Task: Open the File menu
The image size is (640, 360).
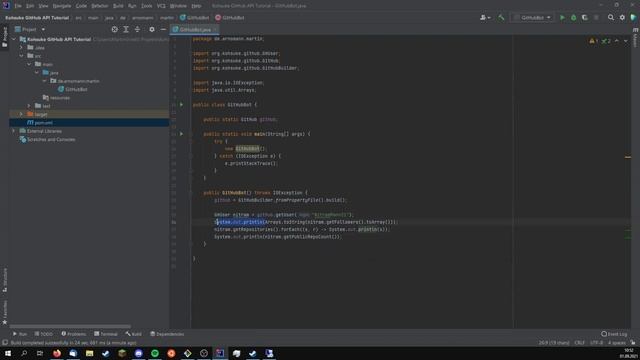Action: pos(18,6)
